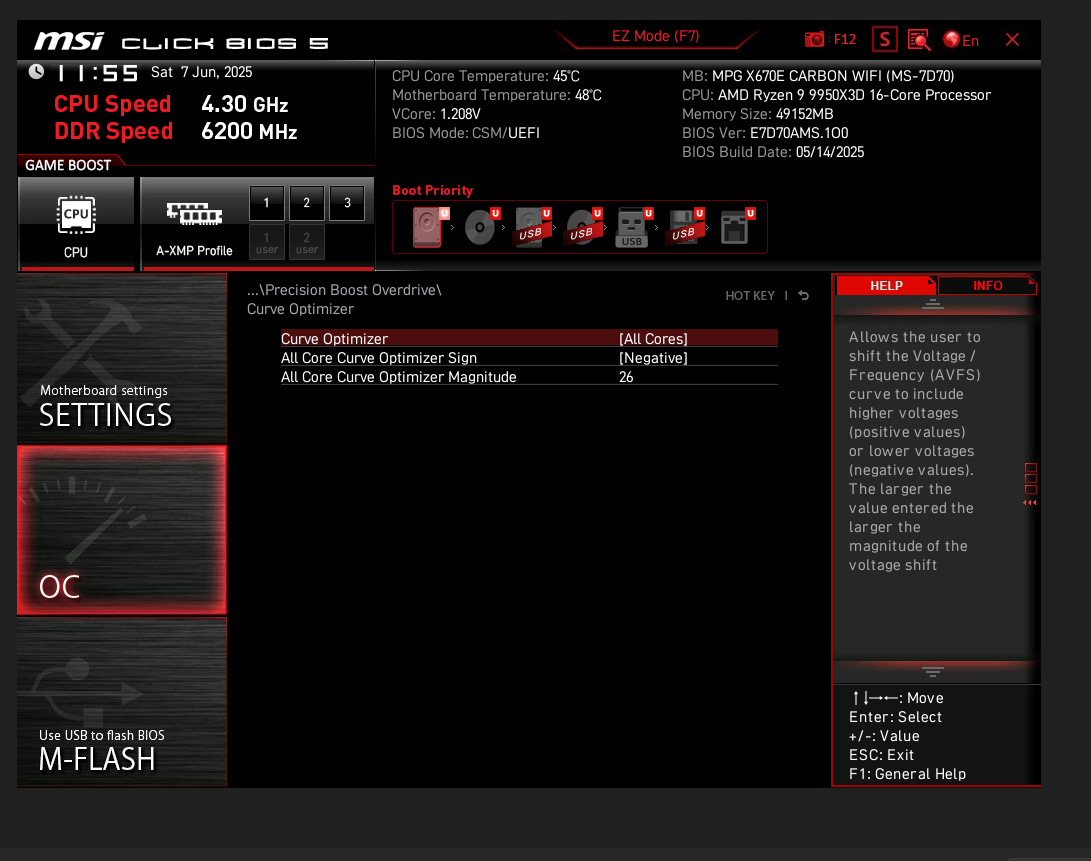Select the USB optical drive boot icon
This screenshot has width=1091, height=861.
[x=584, y=227]
